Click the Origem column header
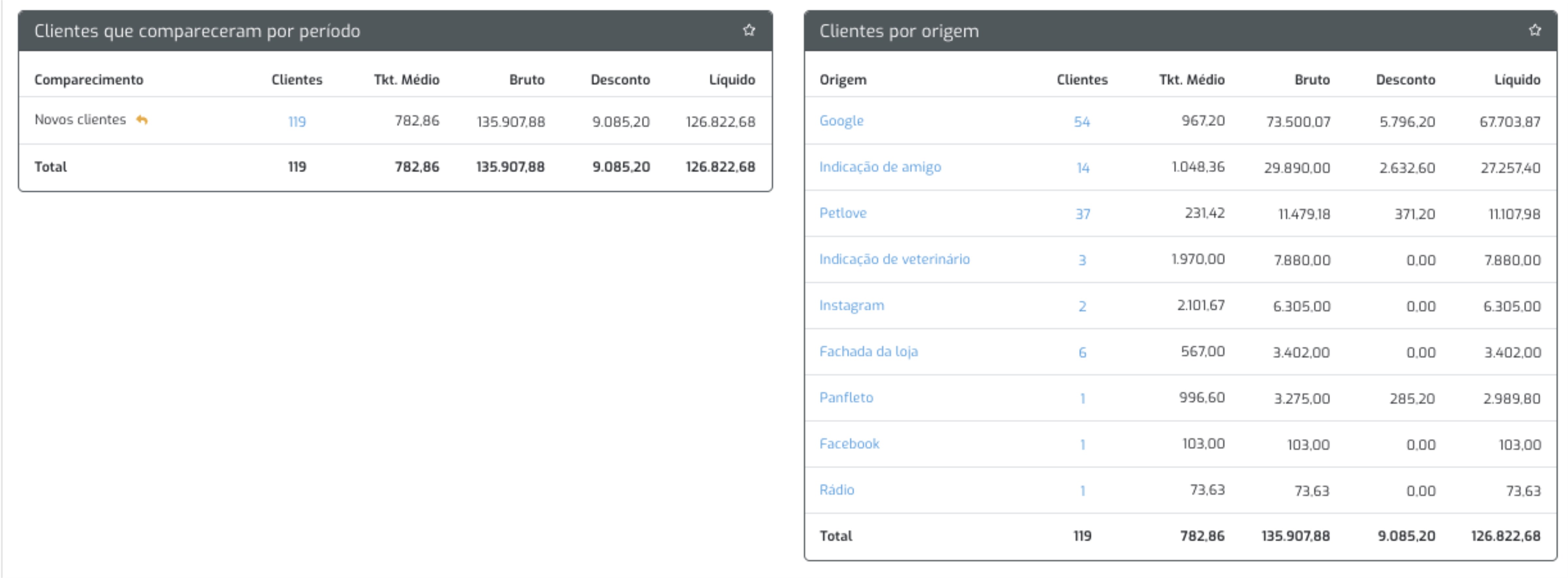This screenshot has height=578, width=1568. (x=842, y=80)
